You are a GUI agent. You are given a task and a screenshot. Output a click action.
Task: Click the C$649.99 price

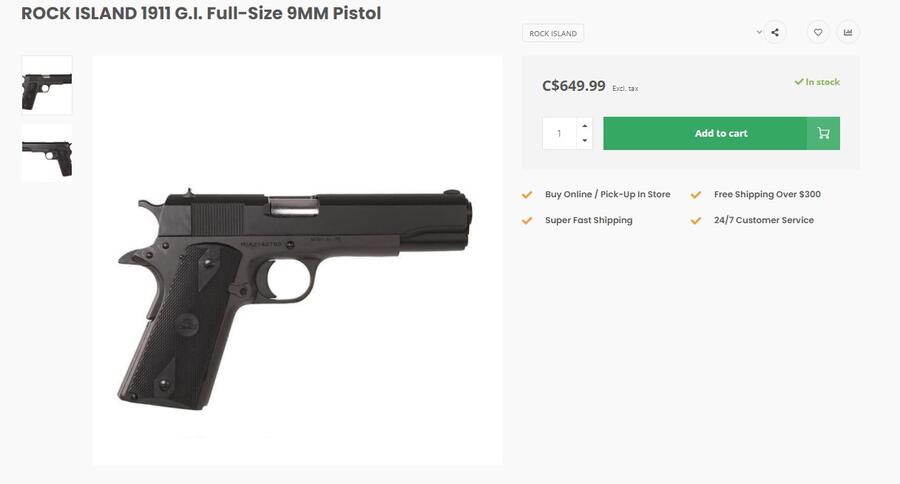[x=574, y=86]
